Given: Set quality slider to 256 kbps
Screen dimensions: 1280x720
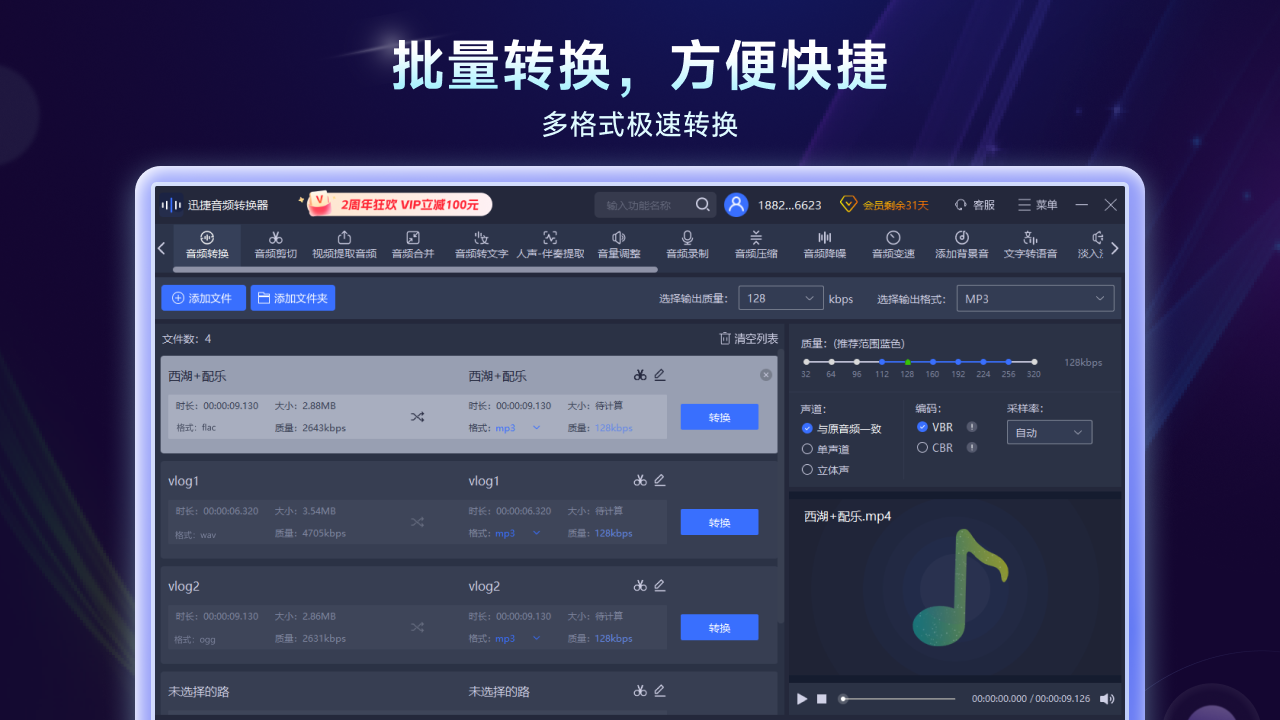Looking at the screenshot, I should 1008,362.
